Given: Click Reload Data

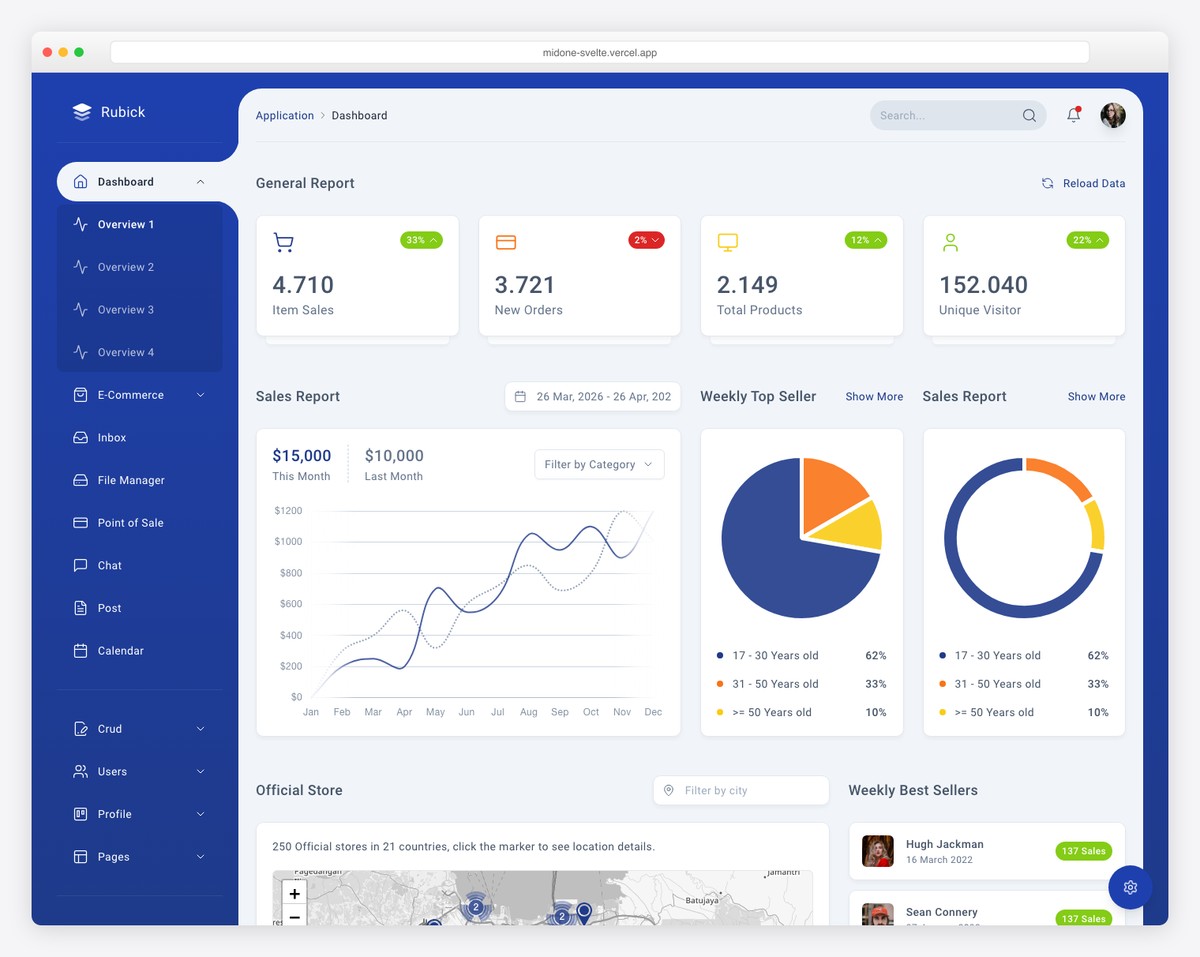Looking at the screenshot, I should (1083, 183).
